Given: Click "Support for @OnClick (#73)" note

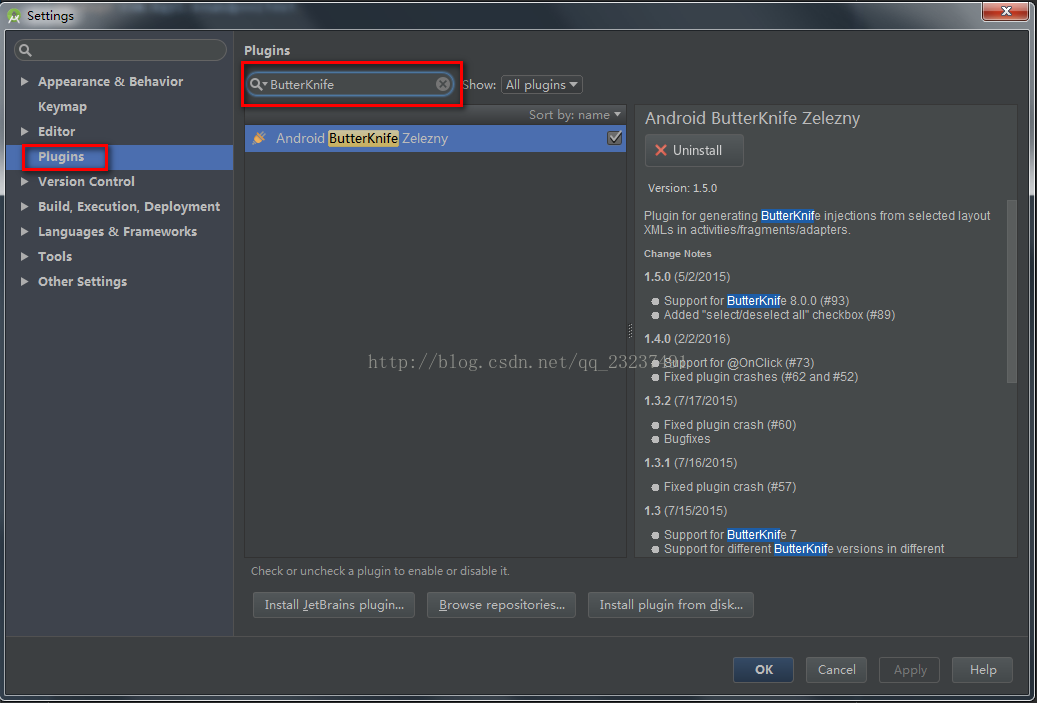Looking at the screenshot, I should 739,362.
